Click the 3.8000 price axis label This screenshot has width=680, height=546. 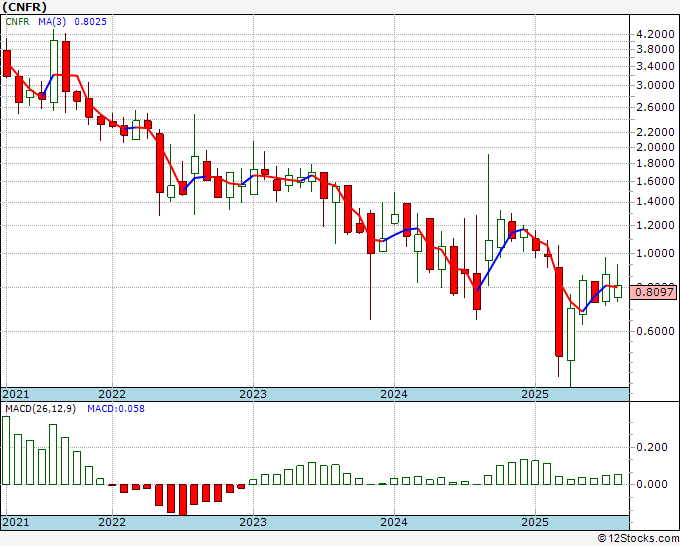[x=655, y=49]
